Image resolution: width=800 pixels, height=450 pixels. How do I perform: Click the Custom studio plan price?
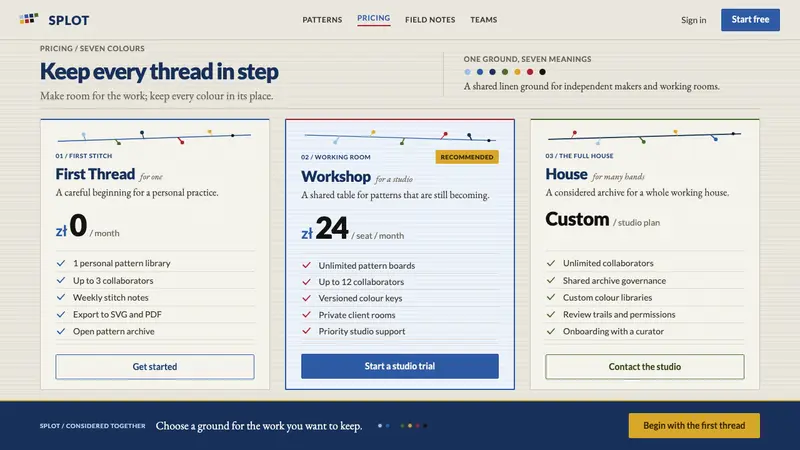coord(603,219)
